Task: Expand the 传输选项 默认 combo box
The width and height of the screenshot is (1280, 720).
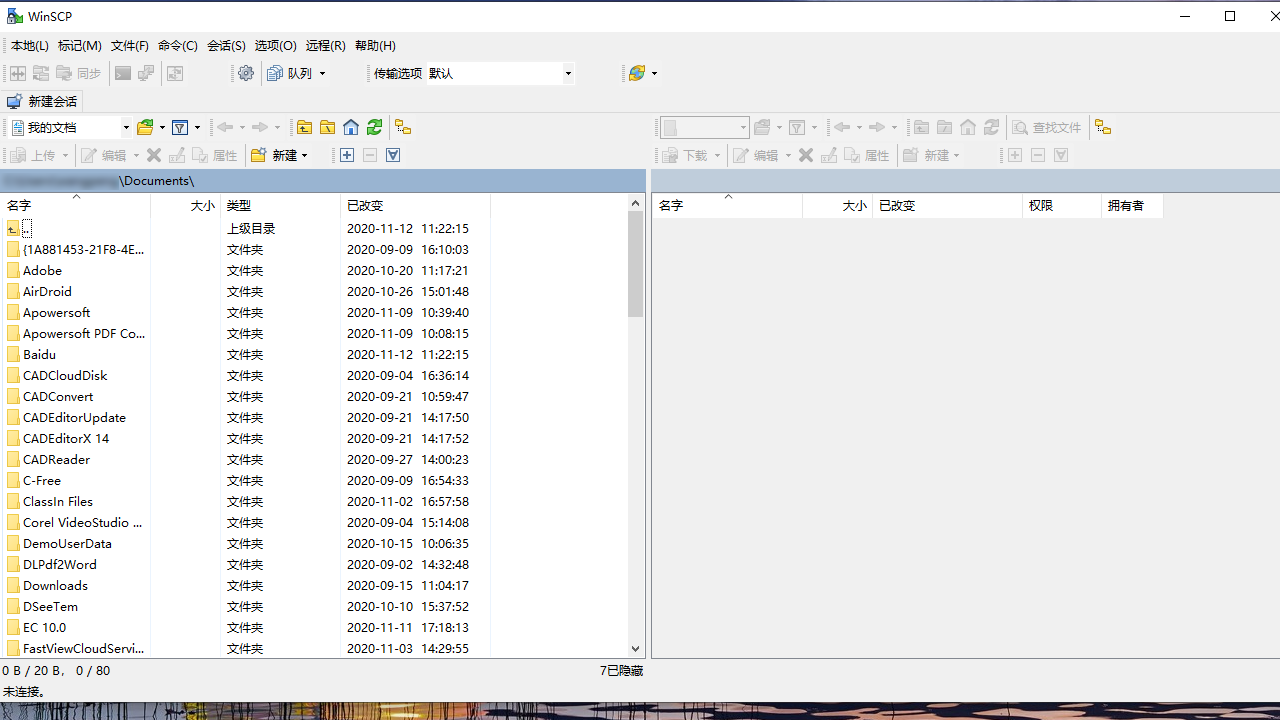Action: click(x=568, y=73)
